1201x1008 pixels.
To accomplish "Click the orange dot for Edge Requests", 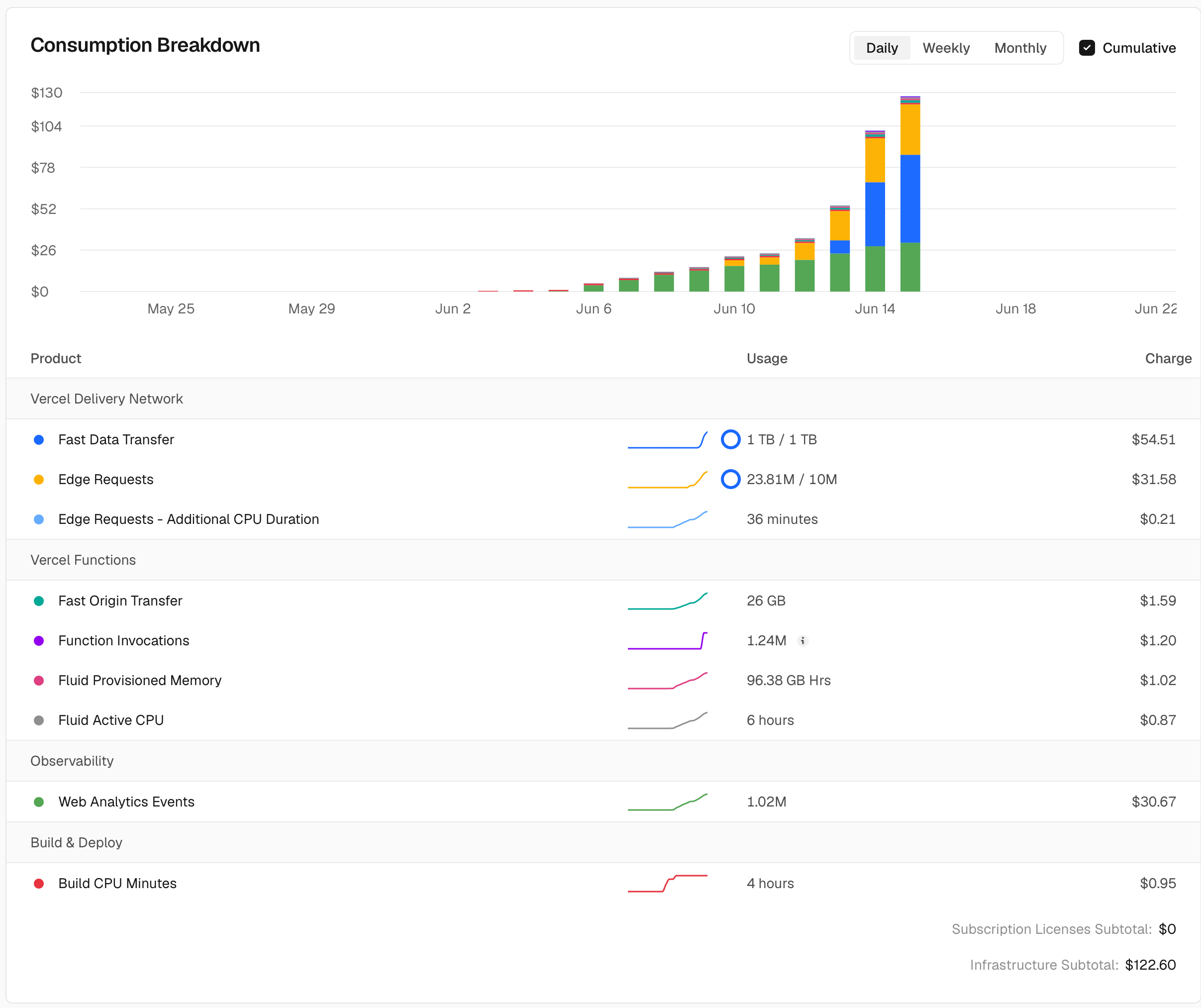I will click(x=39, y=480).
